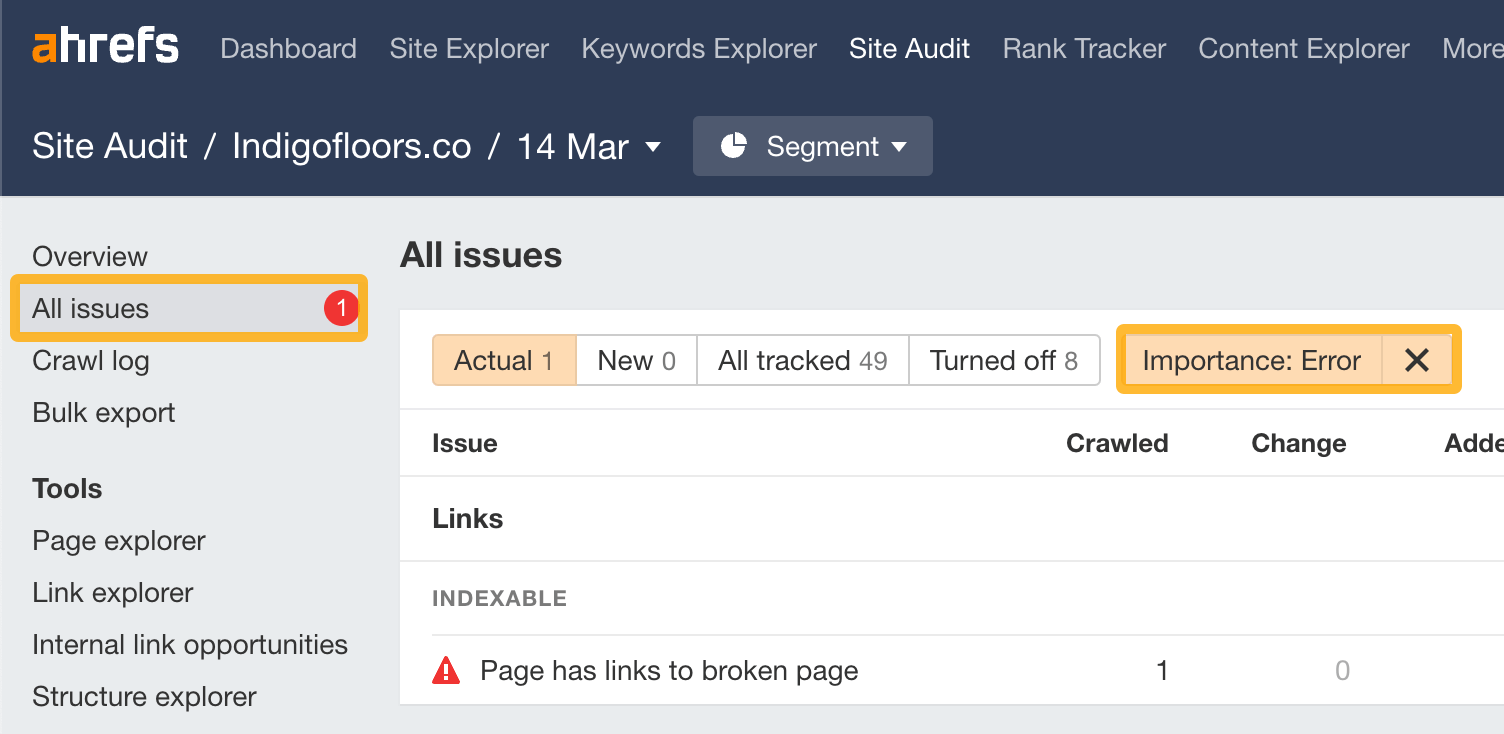
Task: Open the Structure explorer tool
Action: 144,696
